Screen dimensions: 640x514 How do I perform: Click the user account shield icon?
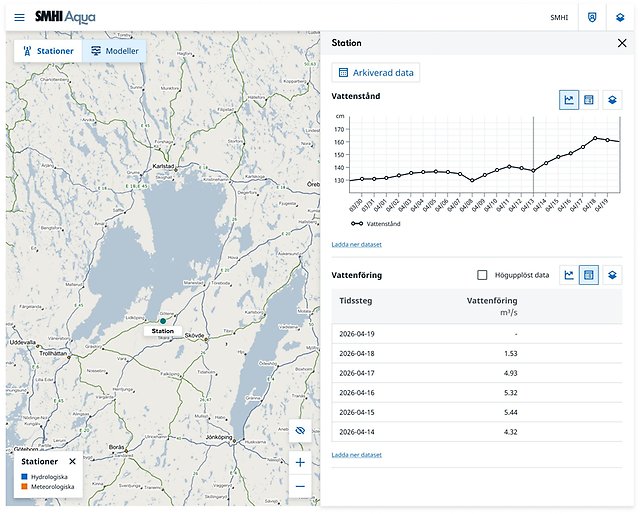[x=592, y=18]
